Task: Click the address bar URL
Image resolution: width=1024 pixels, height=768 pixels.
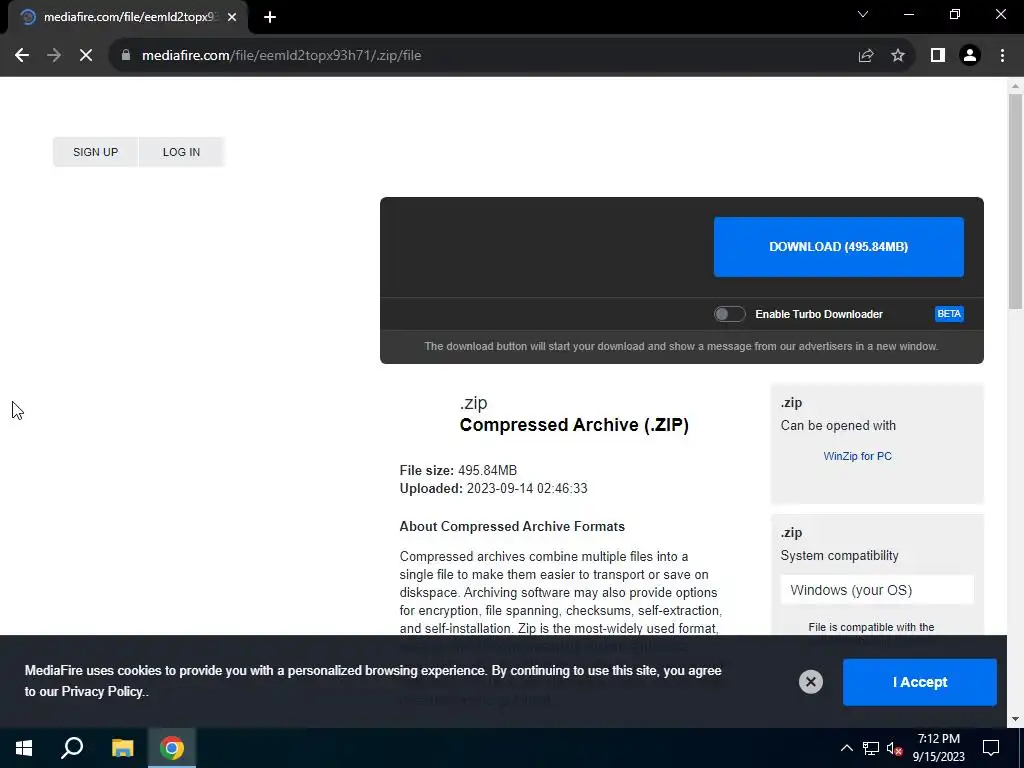Action: pos(281,56)
